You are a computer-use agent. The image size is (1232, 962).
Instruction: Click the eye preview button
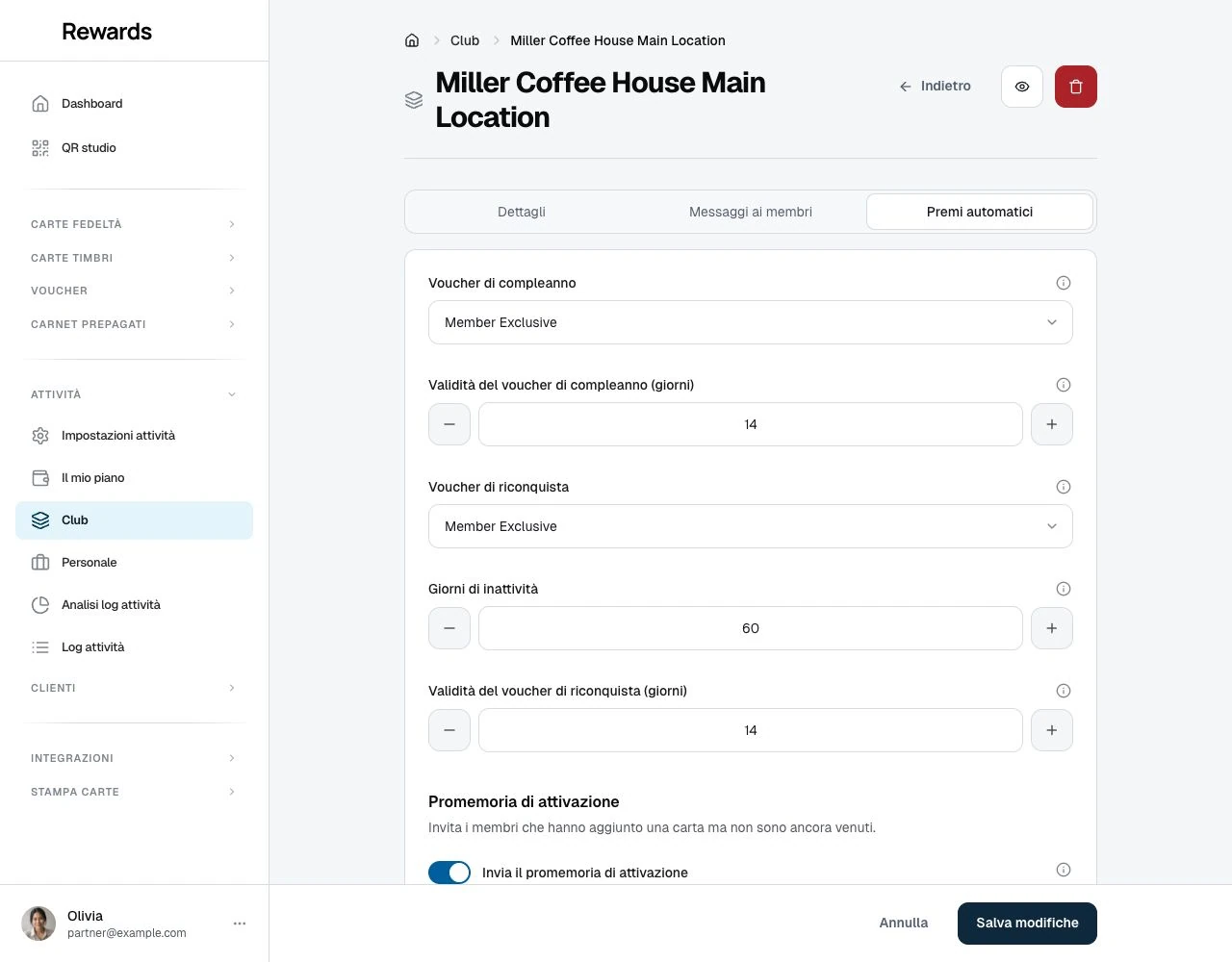[1022, 87]
